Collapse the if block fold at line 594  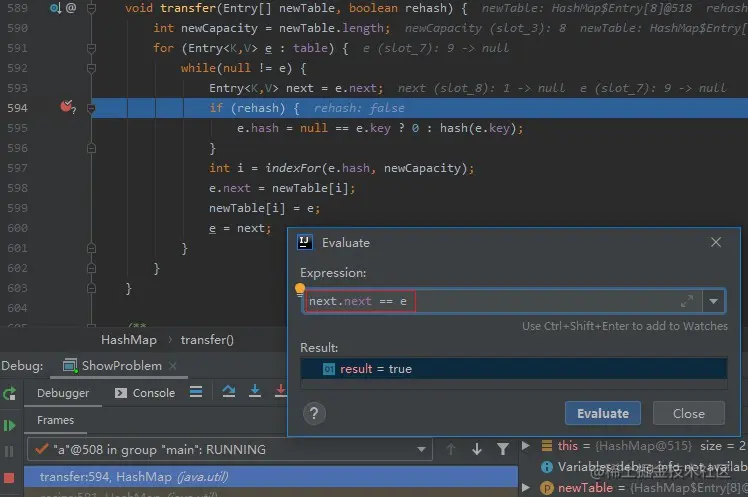pyautogui.click(x=92, y=108)
